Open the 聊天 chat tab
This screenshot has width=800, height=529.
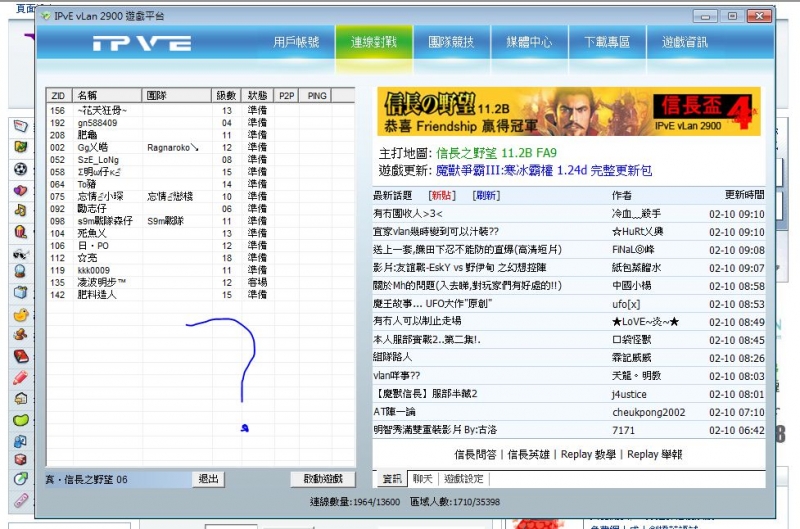pyautogui.click(x=422, y=478)
